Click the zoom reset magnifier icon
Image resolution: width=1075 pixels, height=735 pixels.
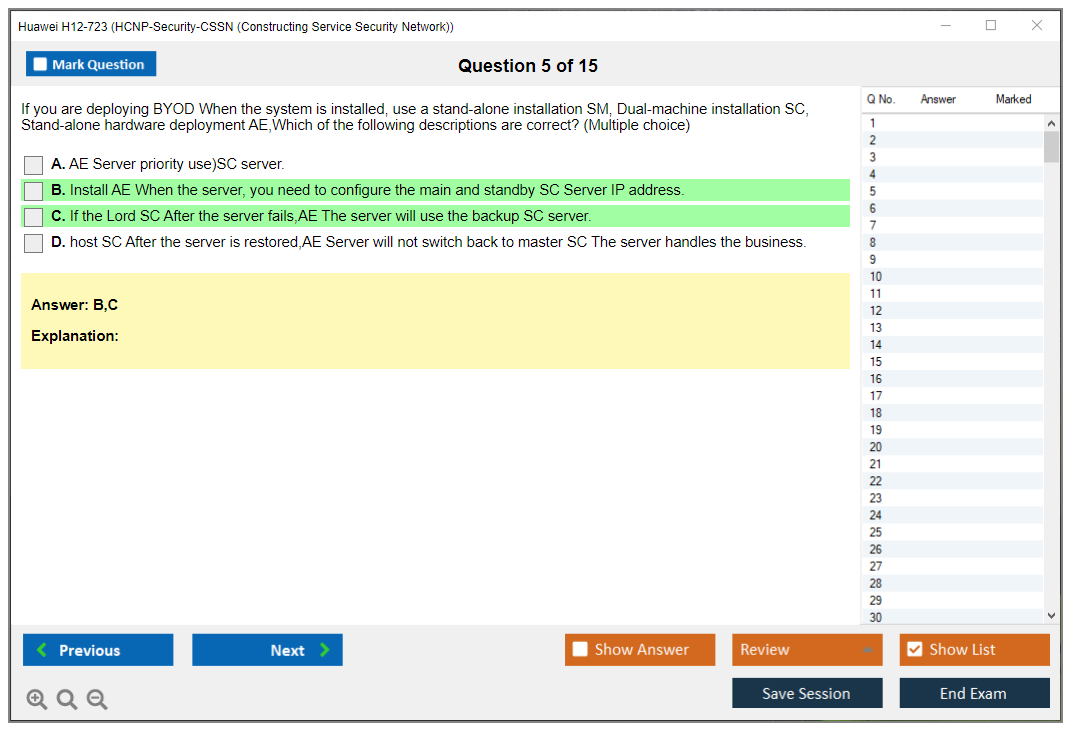click(x=67, y=700)
